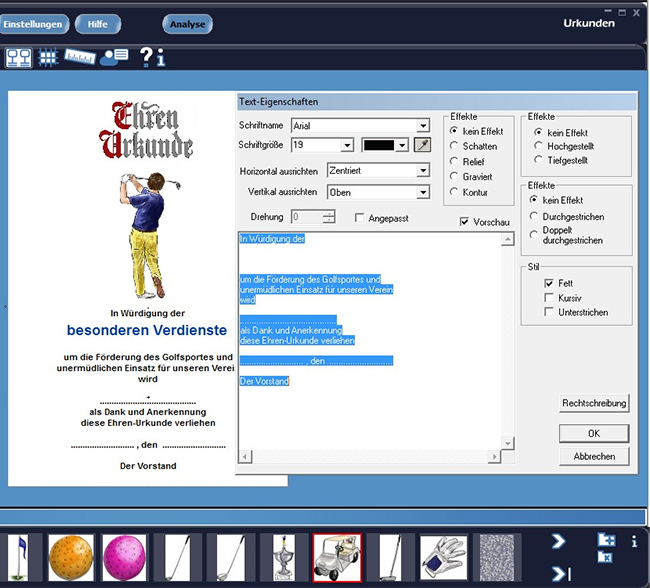Image resolution: width=650 pixels, height=588 pixels.
Task: Click the ruler icon in toolbar
Action: [x=79, y=57]
